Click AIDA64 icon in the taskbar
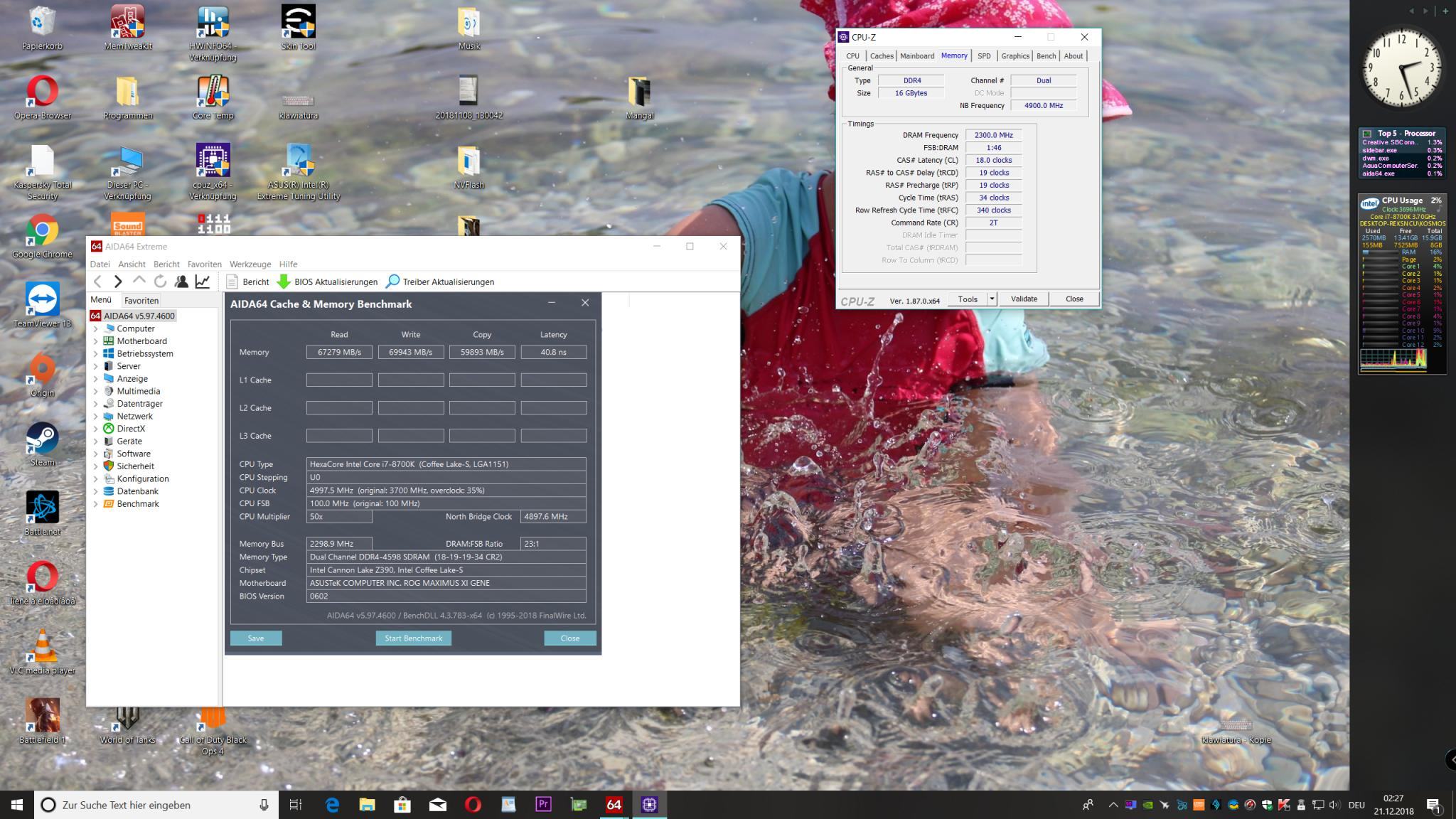 [x=614, y=805]
